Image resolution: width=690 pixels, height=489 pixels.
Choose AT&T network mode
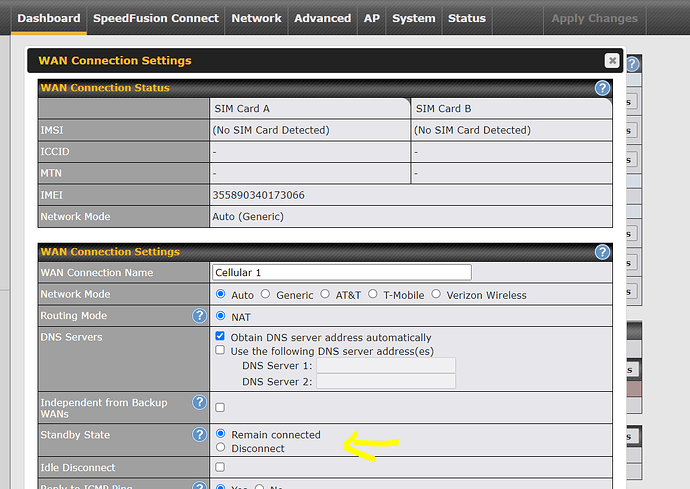coord(325,295)
